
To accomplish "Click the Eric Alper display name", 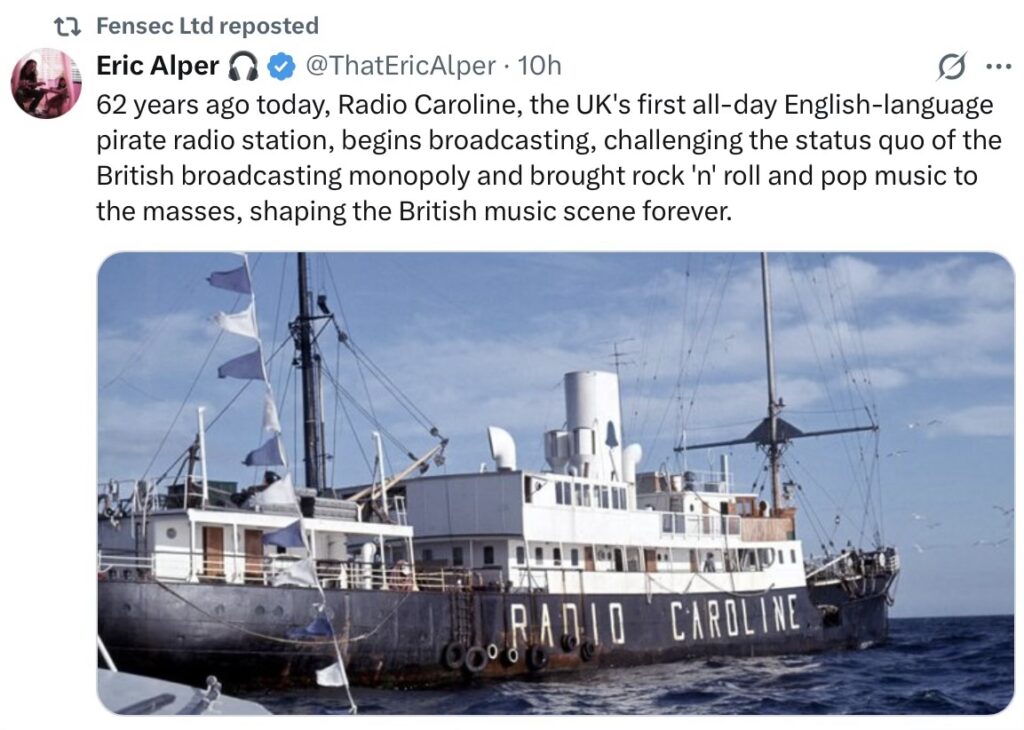I will 157,66.
